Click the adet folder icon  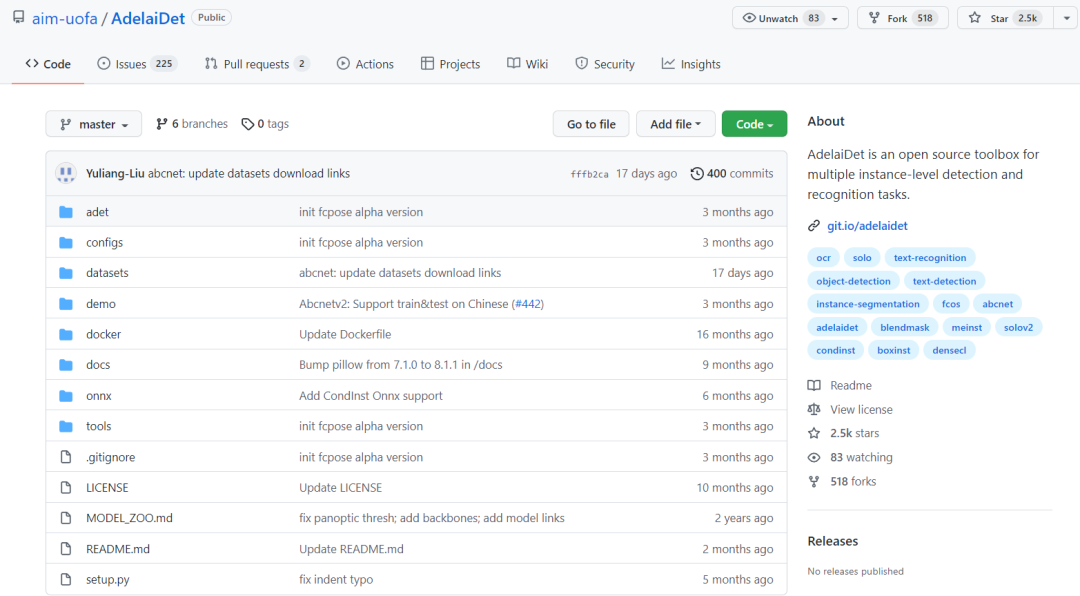66,212
